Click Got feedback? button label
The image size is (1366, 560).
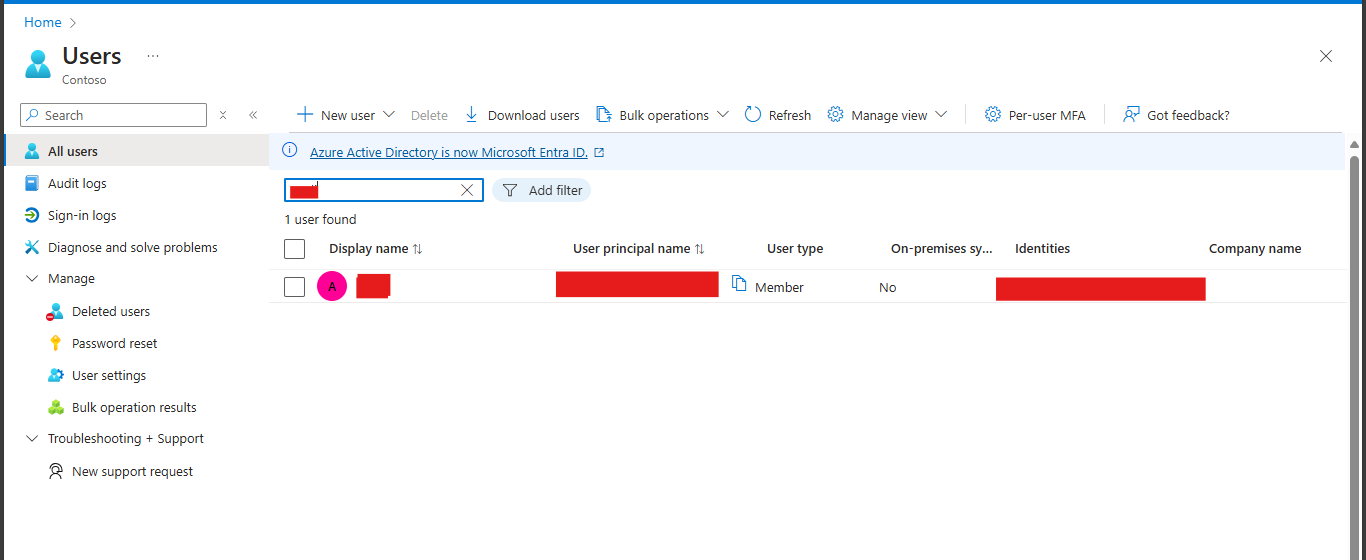[x=1188, y=115]
